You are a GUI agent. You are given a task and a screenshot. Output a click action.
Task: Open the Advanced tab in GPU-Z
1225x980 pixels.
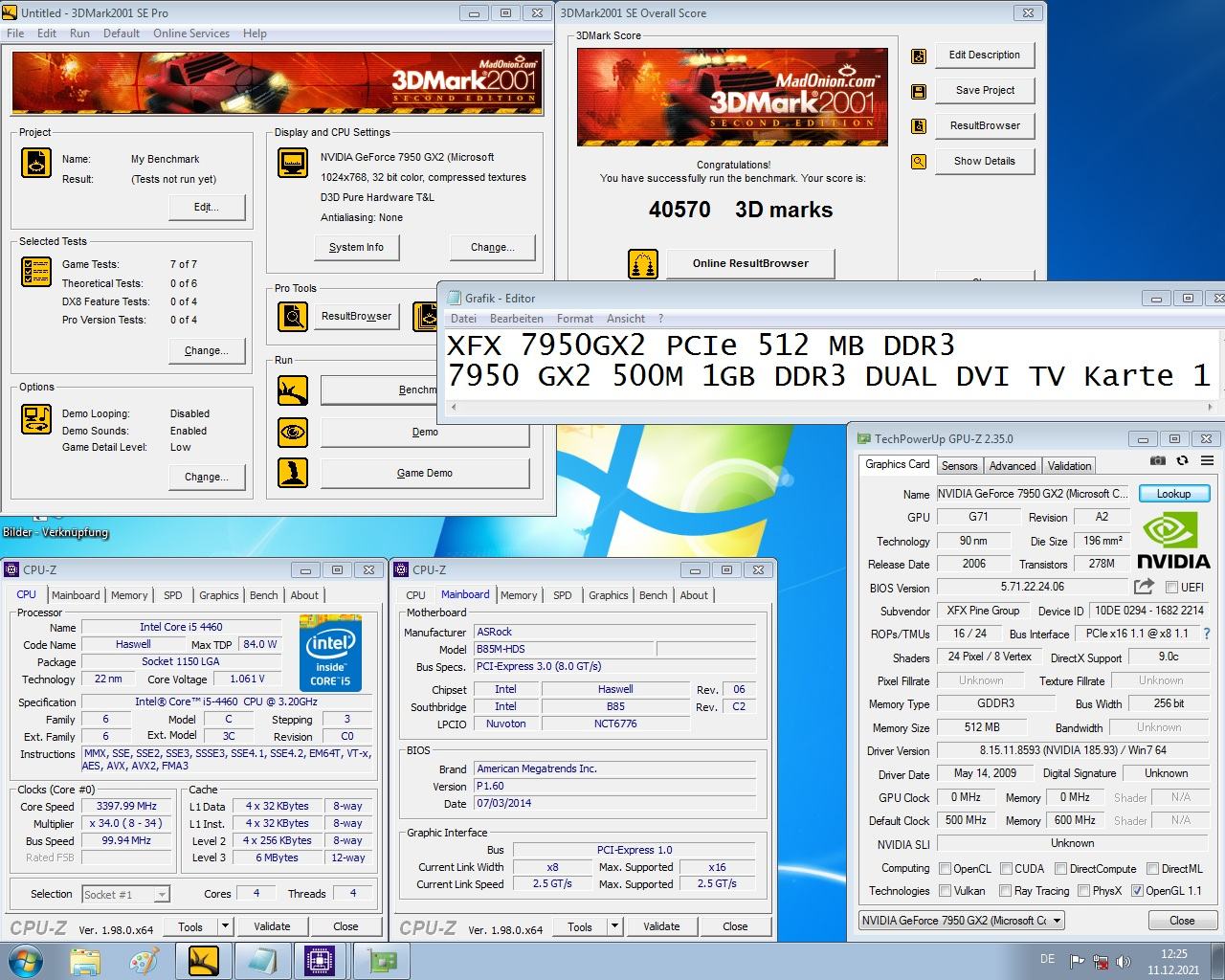tap(1013, 466)
